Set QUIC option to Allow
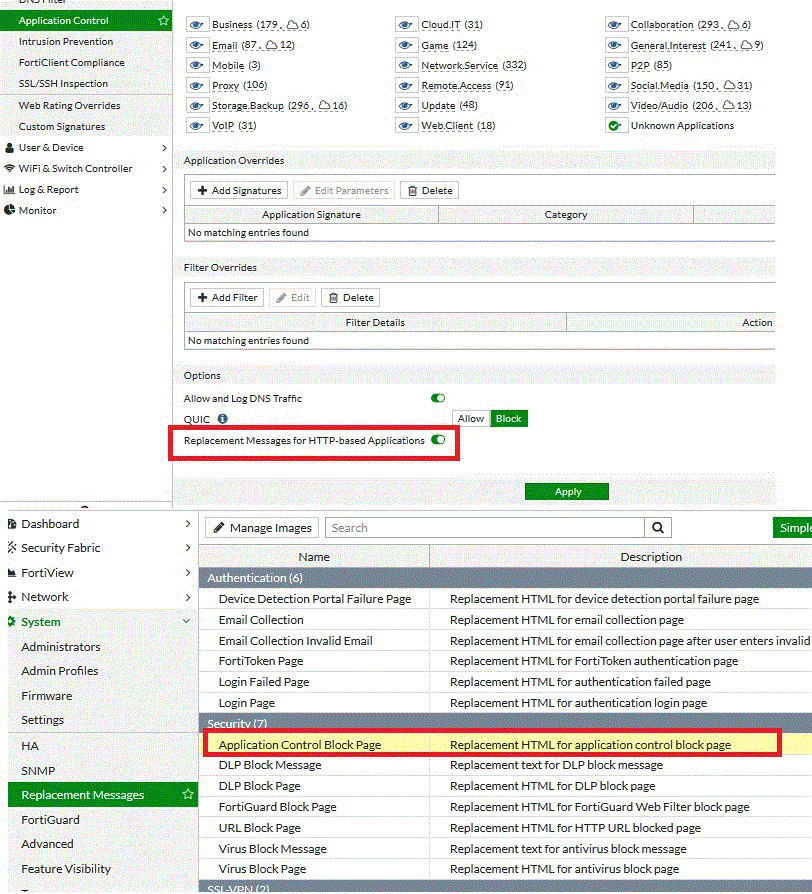 (471, 419)
